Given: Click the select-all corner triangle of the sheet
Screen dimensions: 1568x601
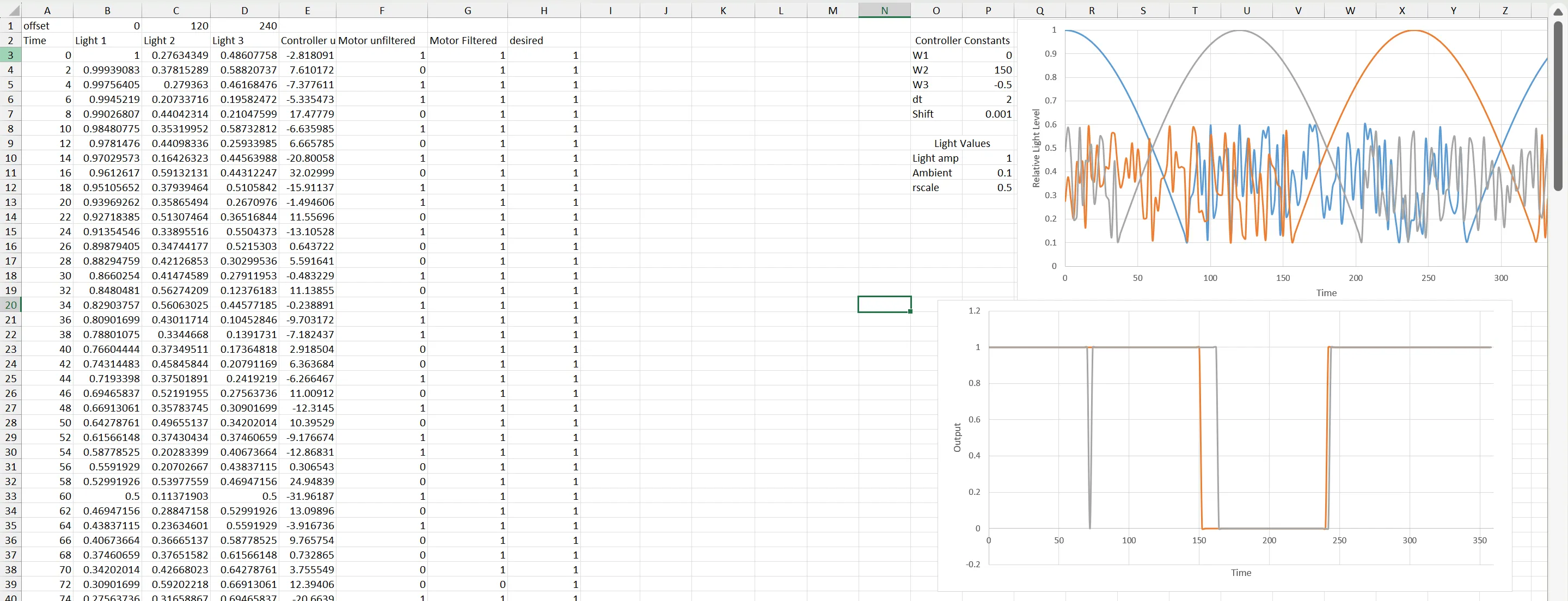Looking at the screenshot, I should click(x=14, y=10).
